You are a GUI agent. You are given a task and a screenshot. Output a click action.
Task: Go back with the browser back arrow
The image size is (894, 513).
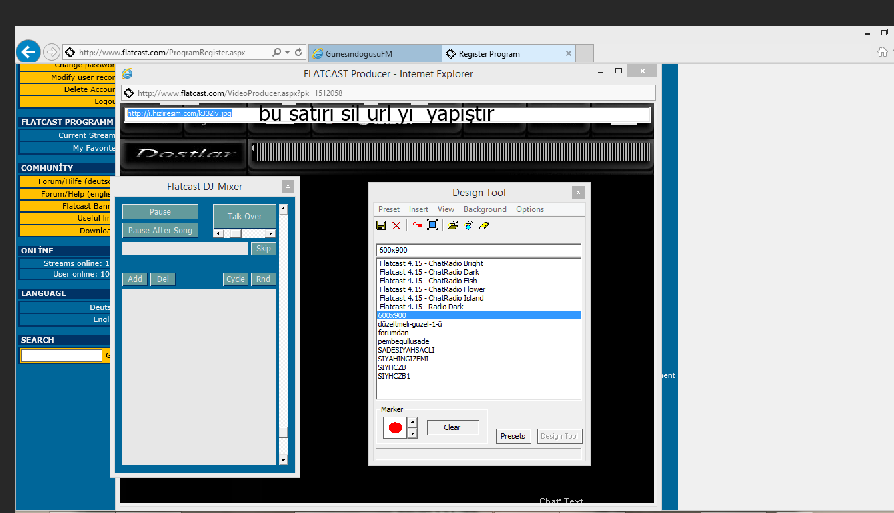pos(28,51)
